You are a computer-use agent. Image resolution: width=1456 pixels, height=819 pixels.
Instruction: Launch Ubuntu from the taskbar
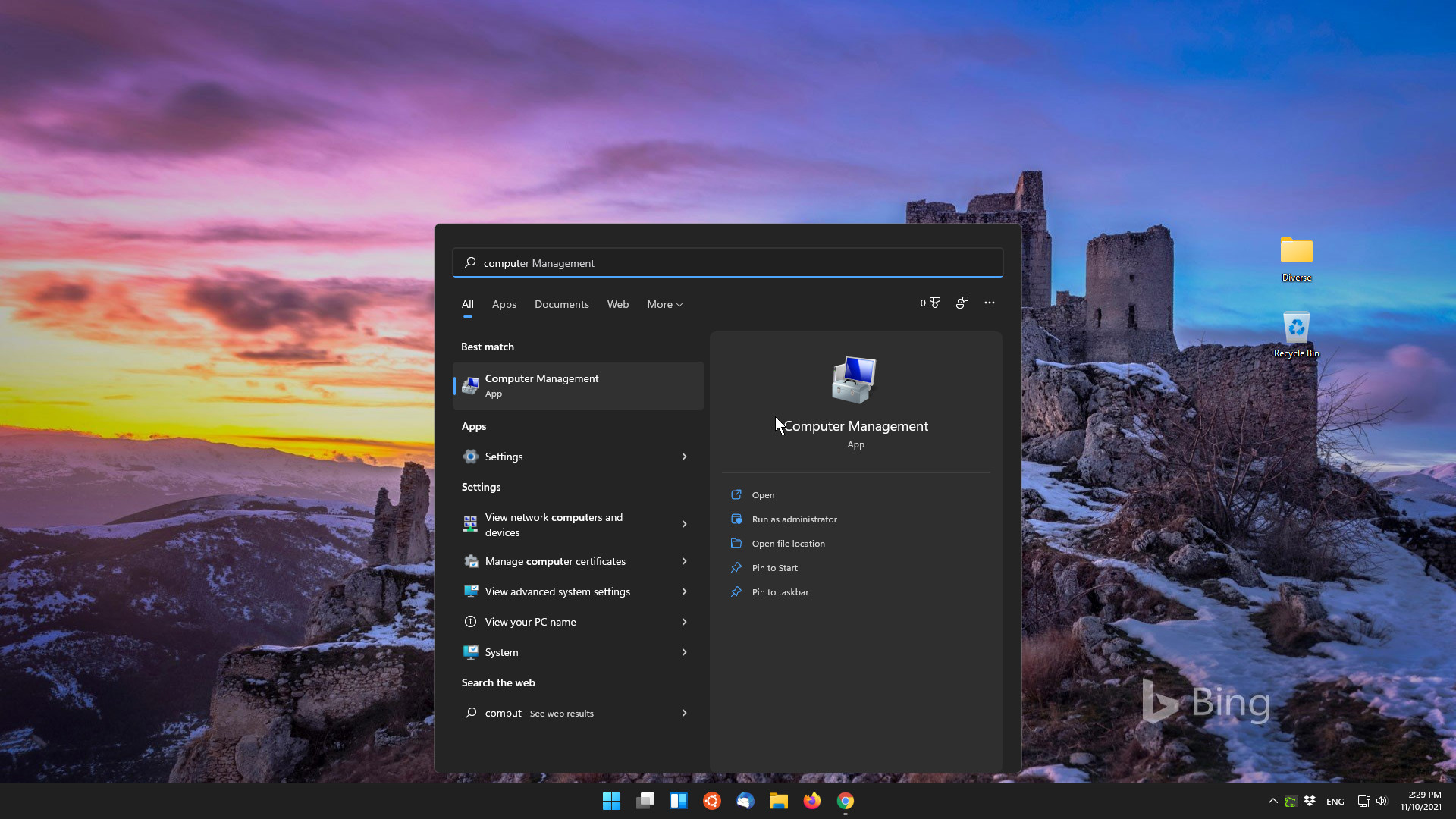point(712,801)
